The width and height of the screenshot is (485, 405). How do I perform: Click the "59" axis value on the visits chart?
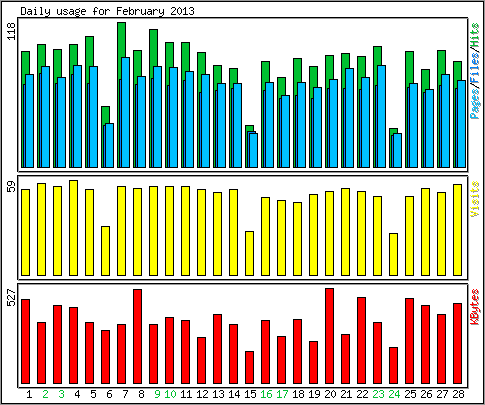tap(12, 186)
